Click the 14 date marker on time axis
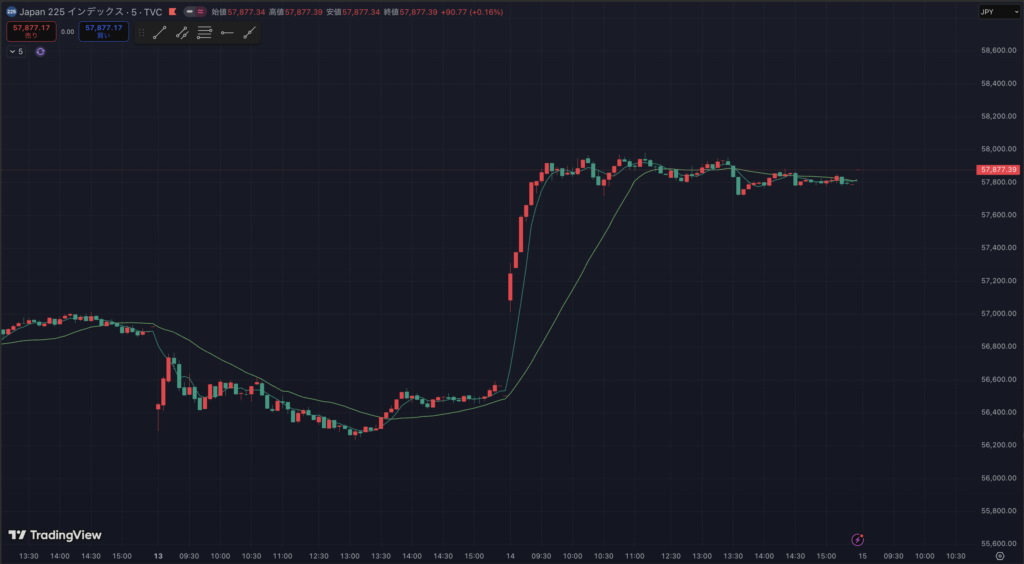 (x=509, y=556)
